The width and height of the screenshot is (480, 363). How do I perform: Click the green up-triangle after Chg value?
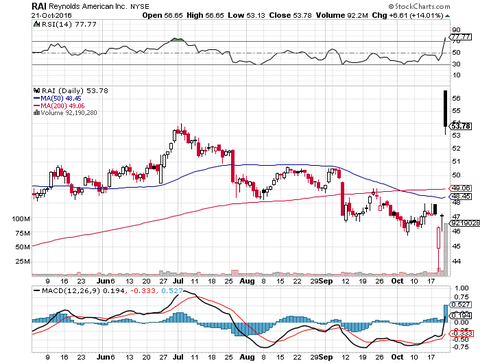[447, 16]
